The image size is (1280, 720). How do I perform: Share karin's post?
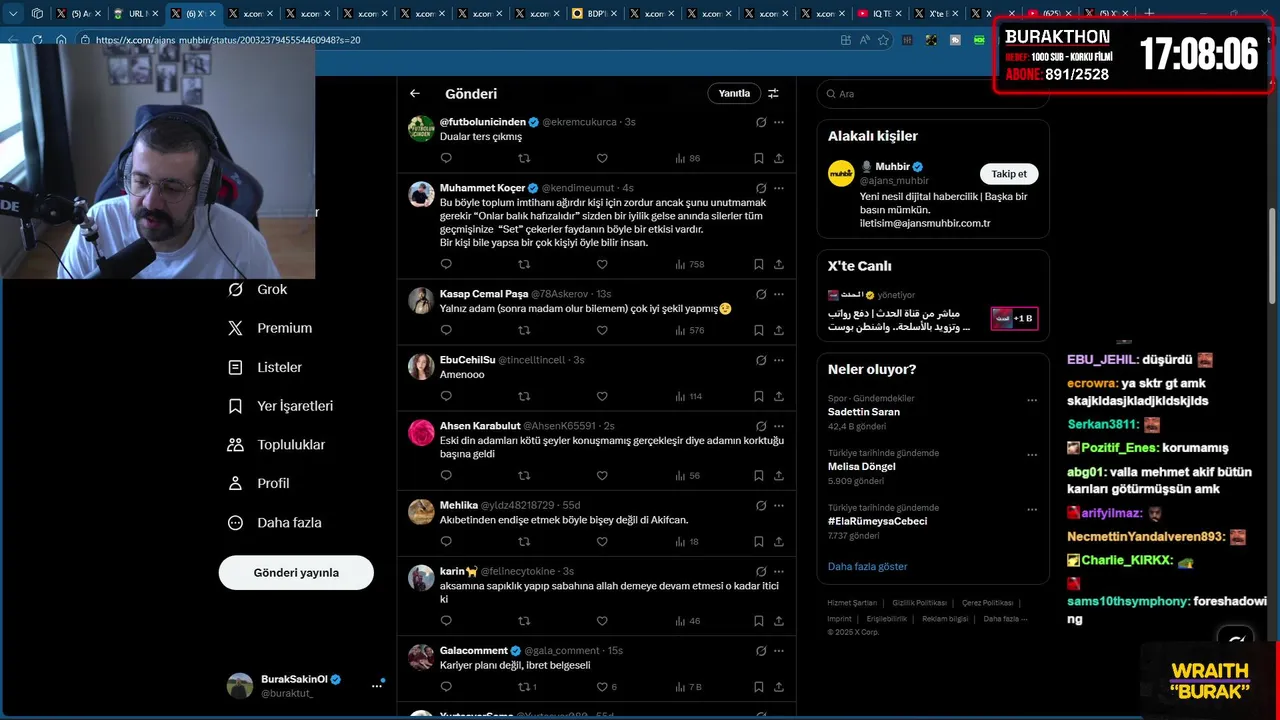click(779, 621)
